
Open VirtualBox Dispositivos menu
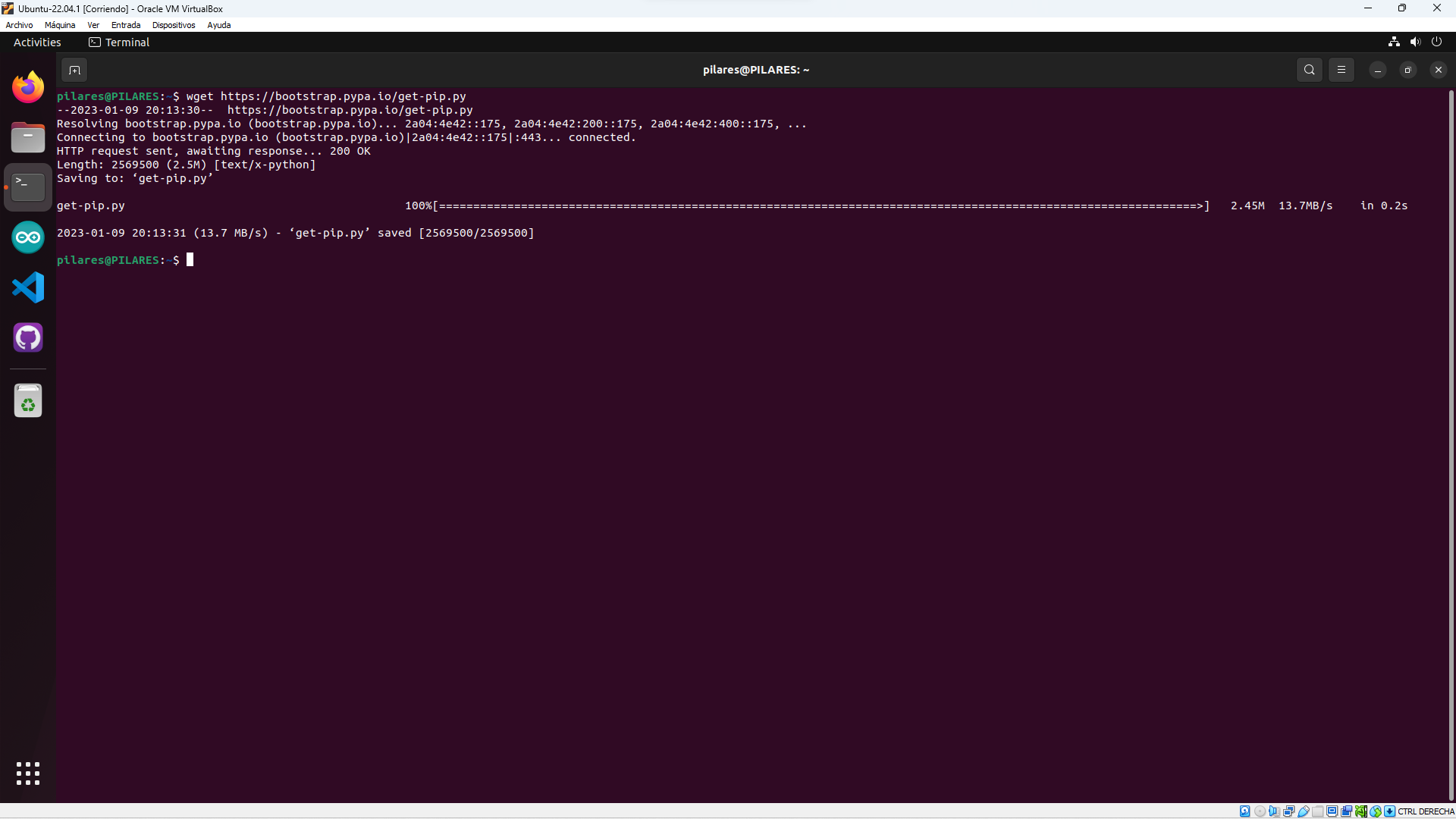(x=173, y=25)
